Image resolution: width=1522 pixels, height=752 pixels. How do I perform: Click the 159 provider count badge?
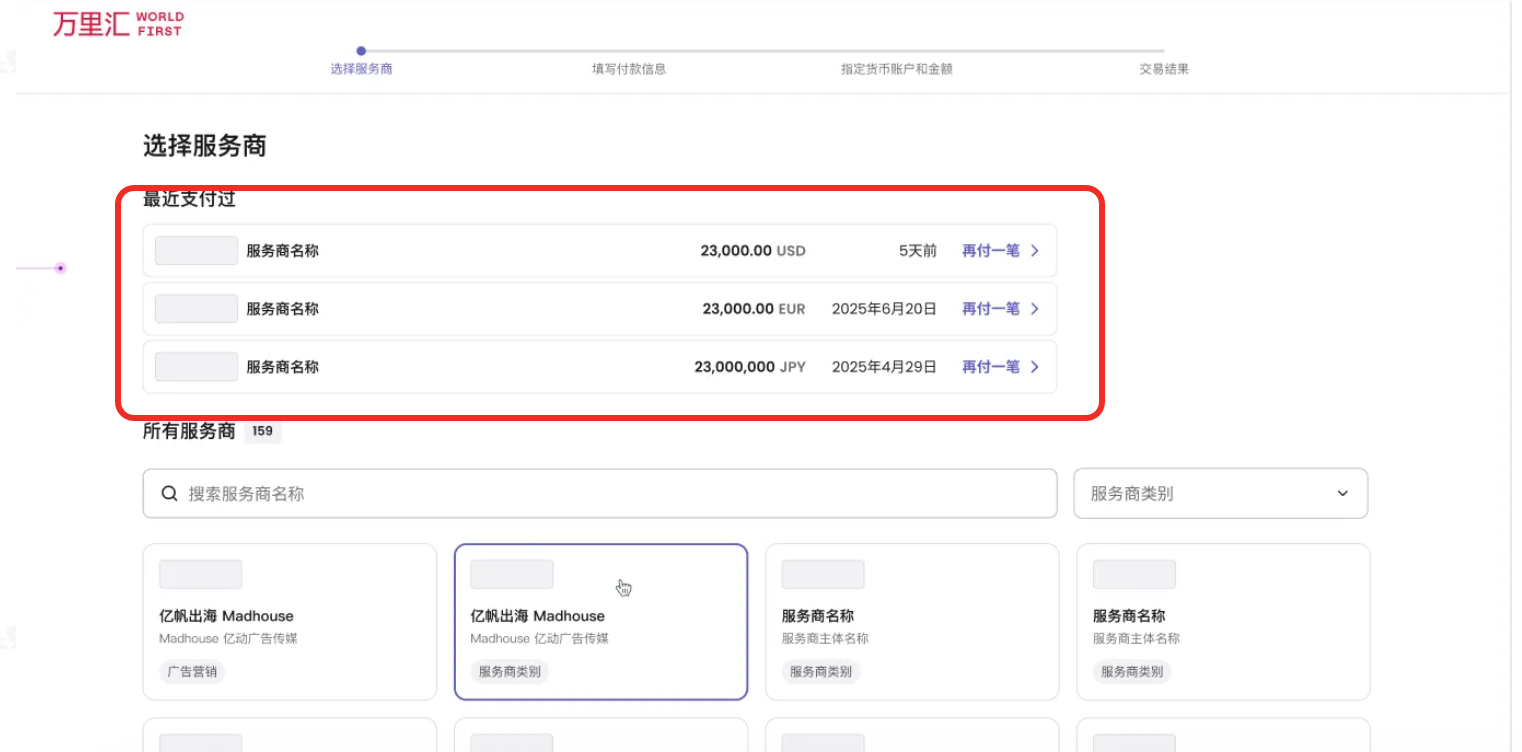point(263,432)
